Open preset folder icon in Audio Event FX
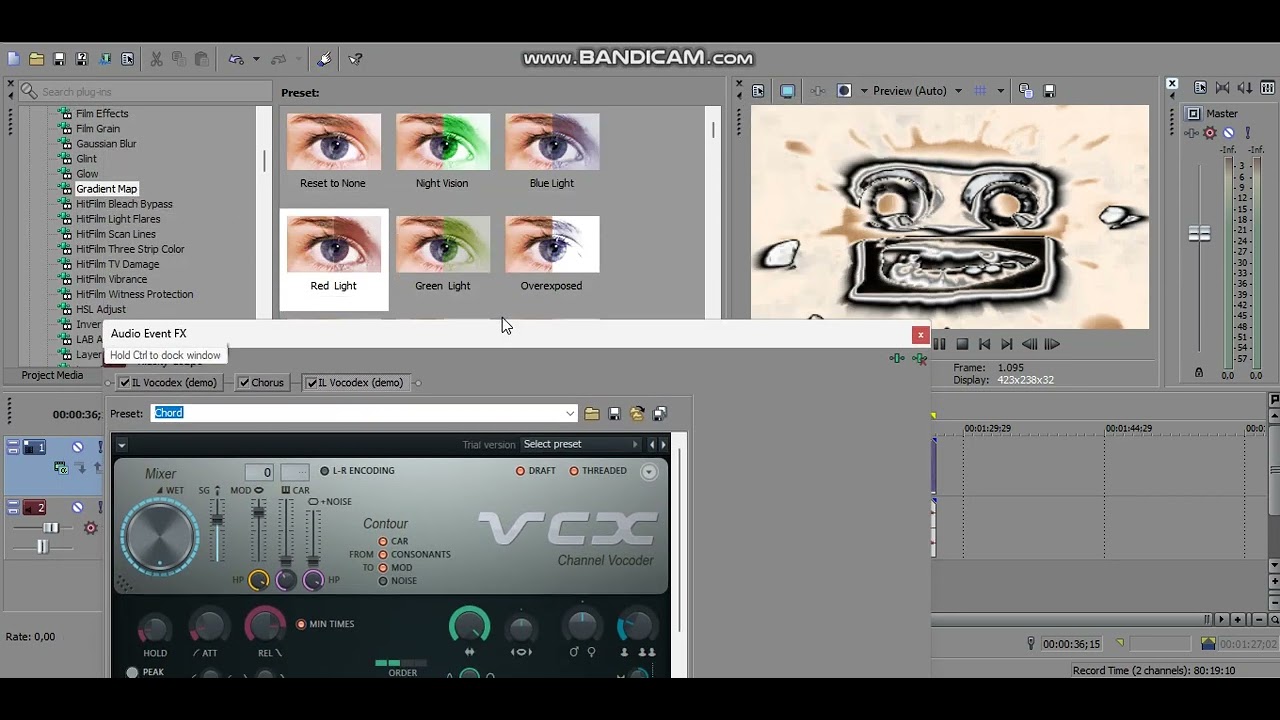 click(592, 413)
